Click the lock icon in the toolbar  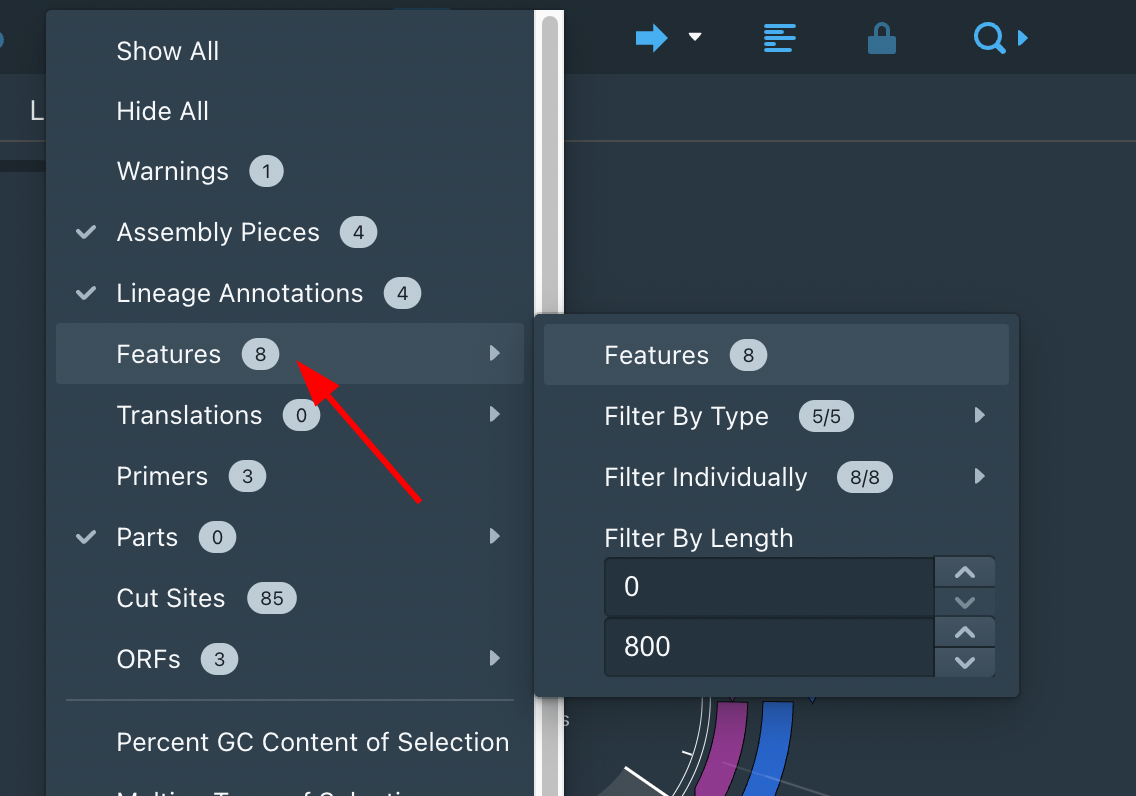881,37
